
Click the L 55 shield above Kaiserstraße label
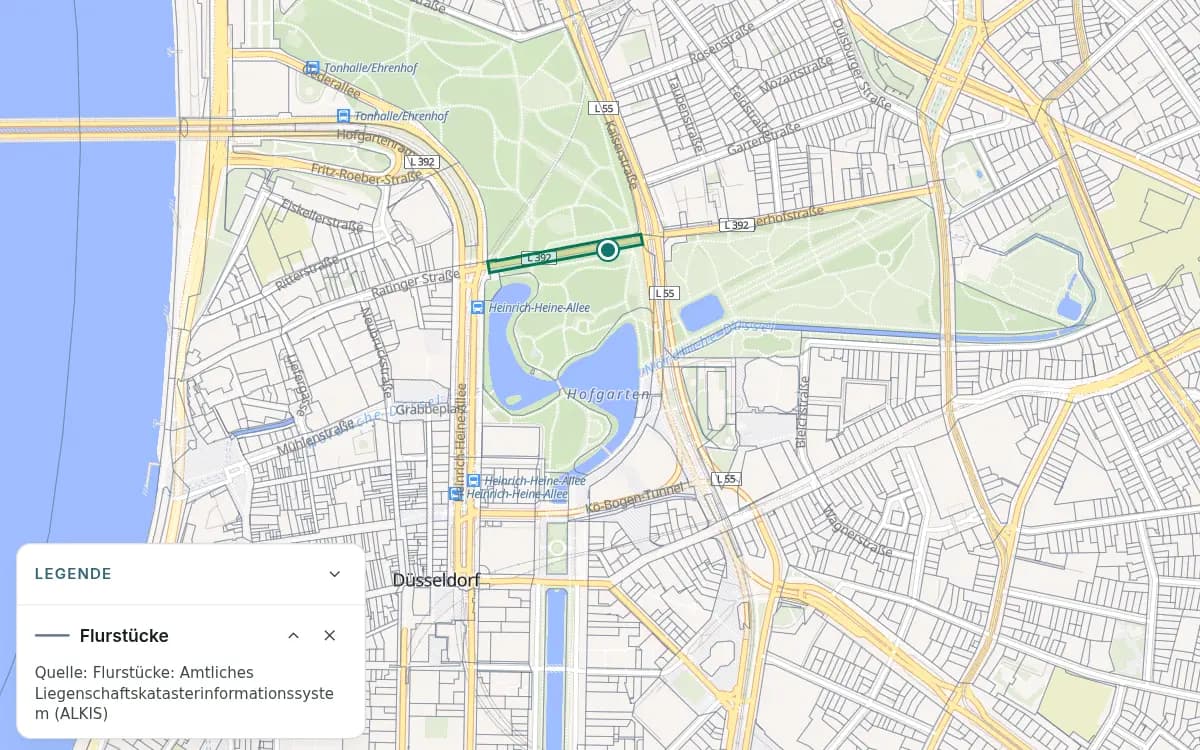point(604,108)
